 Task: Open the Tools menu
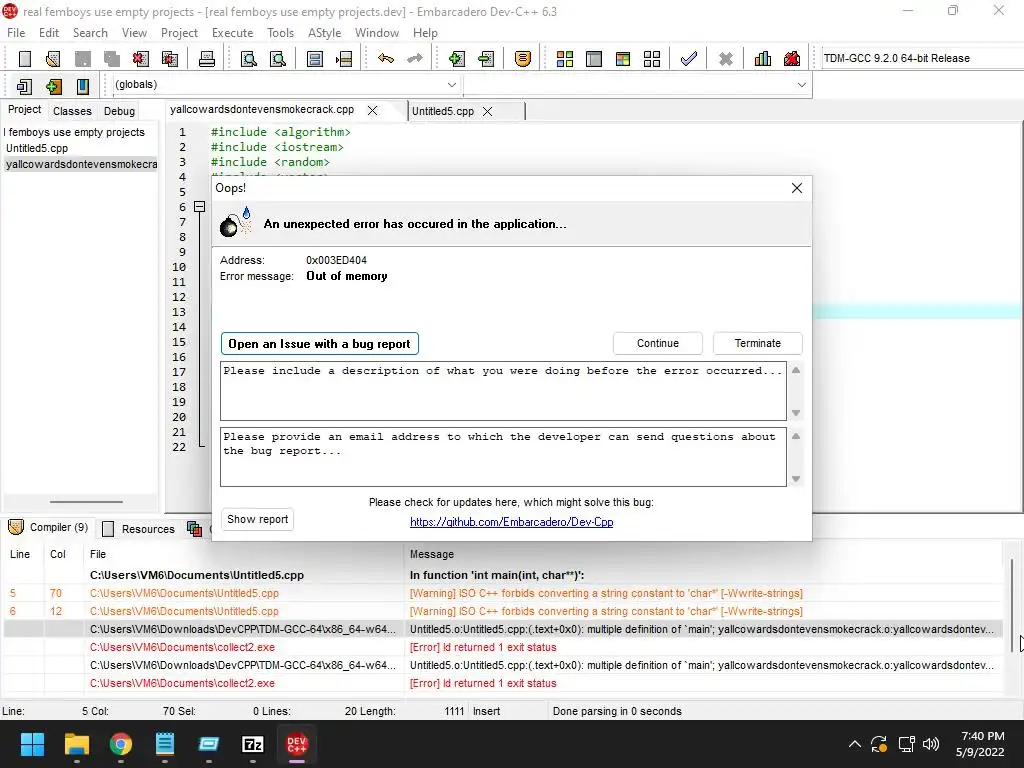tap(280, 33)
